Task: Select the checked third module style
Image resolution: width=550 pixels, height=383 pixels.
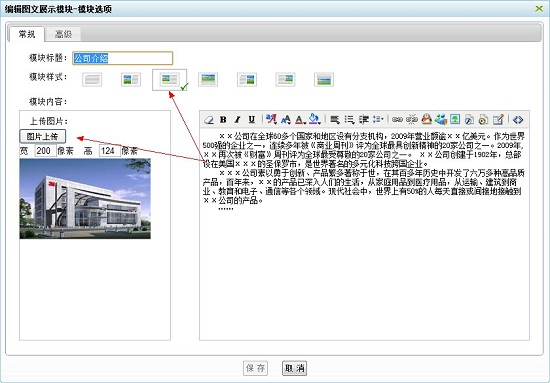Action: (x=169, y=80)
